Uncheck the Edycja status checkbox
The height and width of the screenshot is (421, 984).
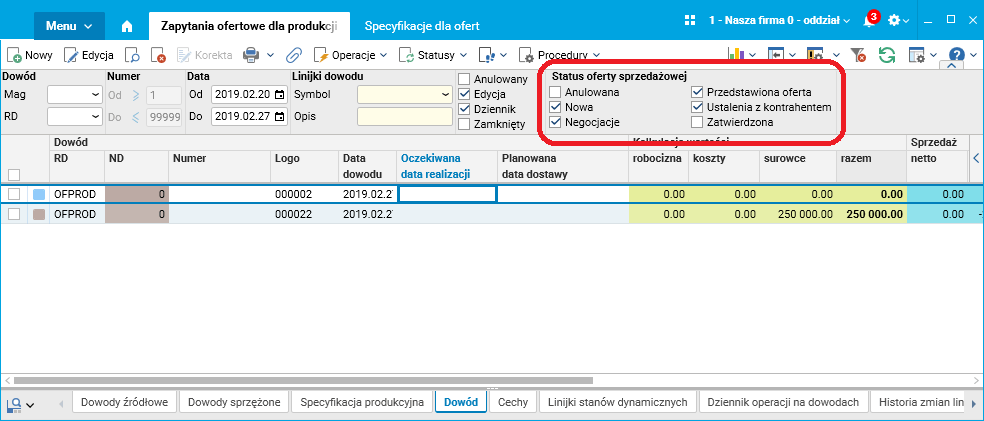[464, 94]
